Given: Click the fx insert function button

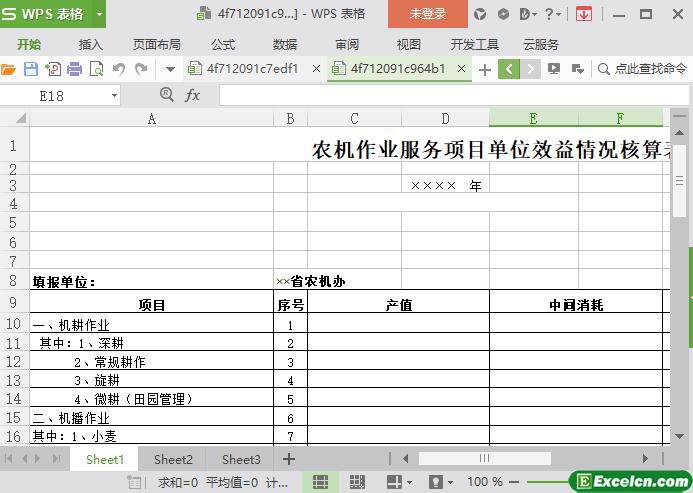Looking at the screenshot, I should 192,95.
